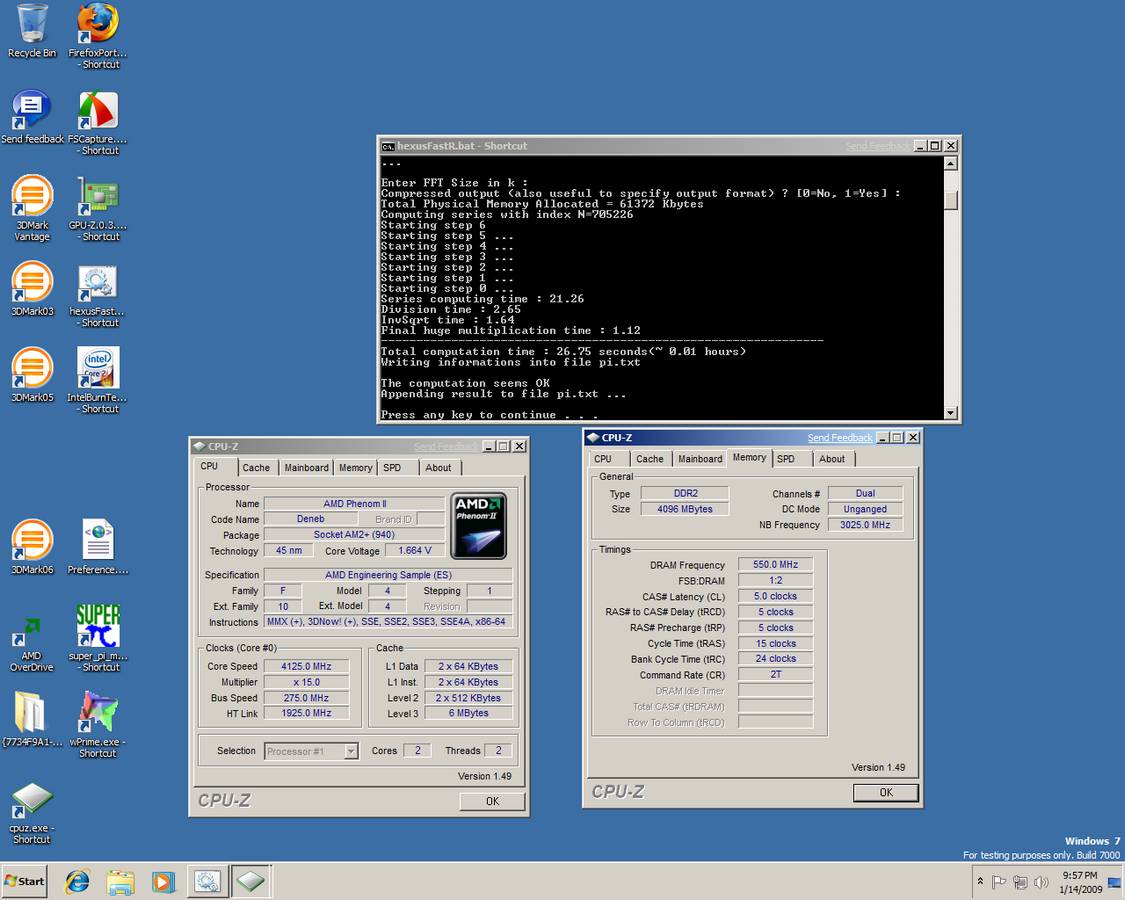This screenshot has height=900, width=1125.
Task: Select the super_pi_mod shortcut icon
Action: (x=98, y=639)
